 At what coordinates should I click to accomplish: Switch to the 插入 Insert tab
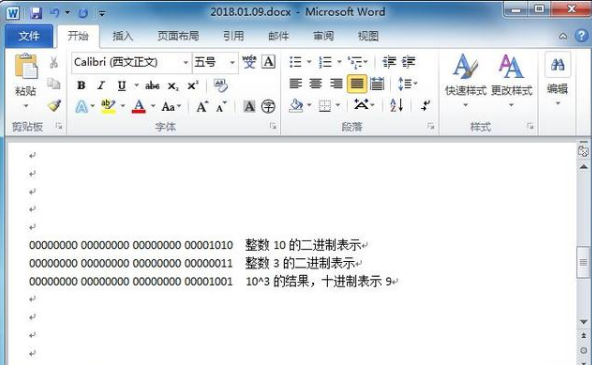tap(123, 36)
